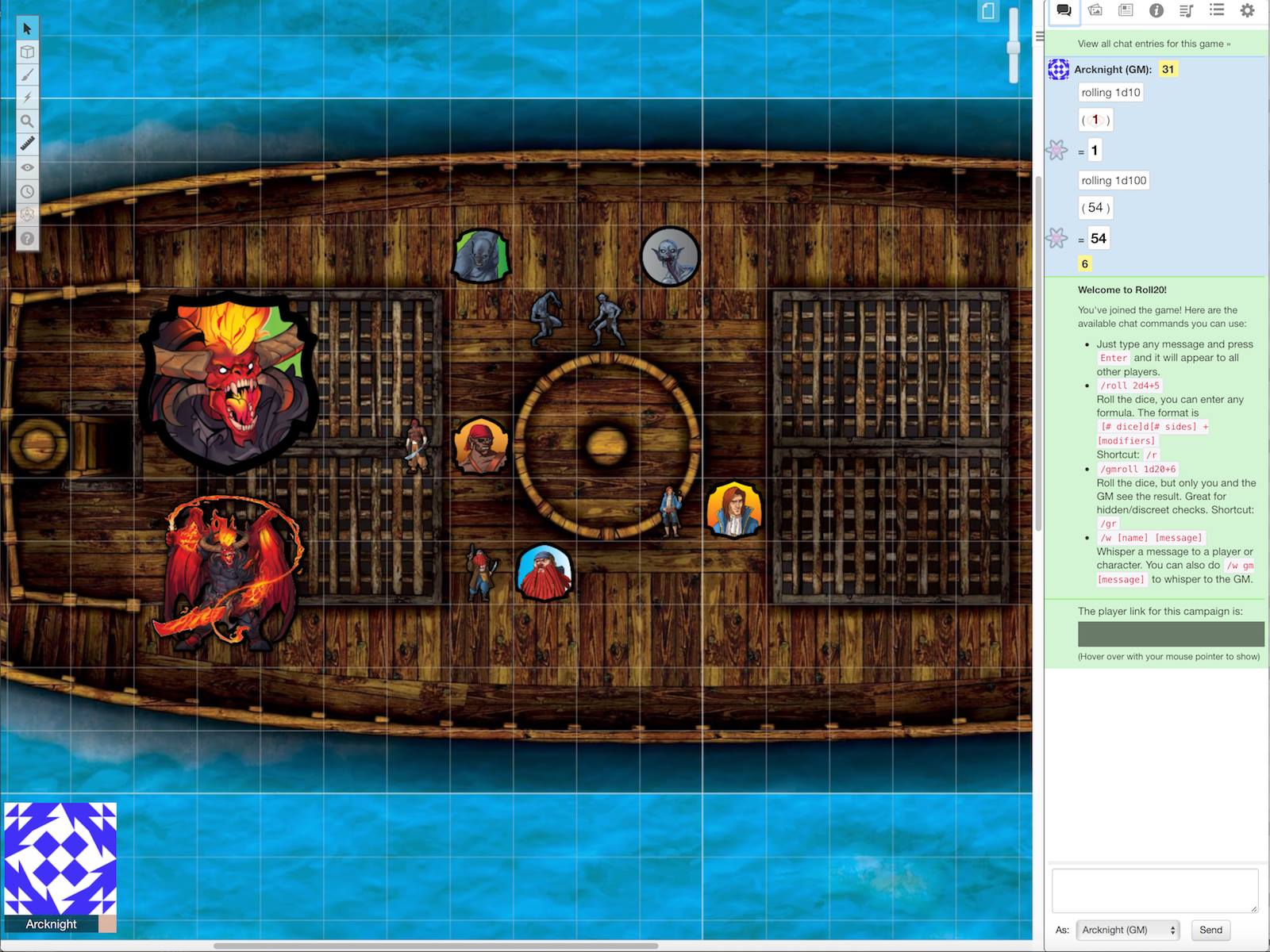This screenshot has width=1270, height=952.
Task: Choose the paintbrush drawing tool
Action: click(x=27, y=75)
